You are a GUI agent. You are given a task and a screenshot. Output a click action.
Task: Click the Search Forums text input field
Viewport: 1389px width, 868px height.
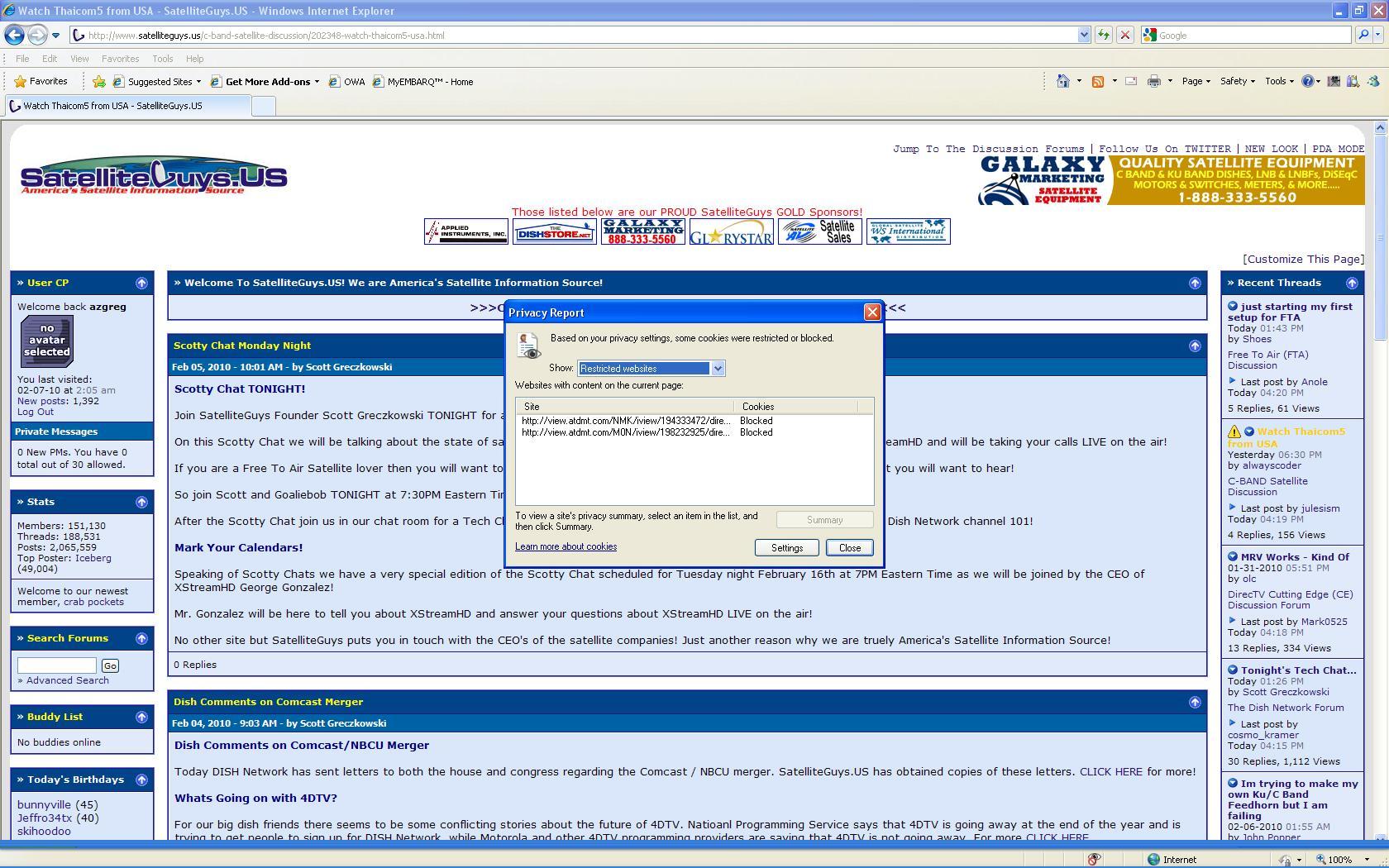[x=57, y=665]
